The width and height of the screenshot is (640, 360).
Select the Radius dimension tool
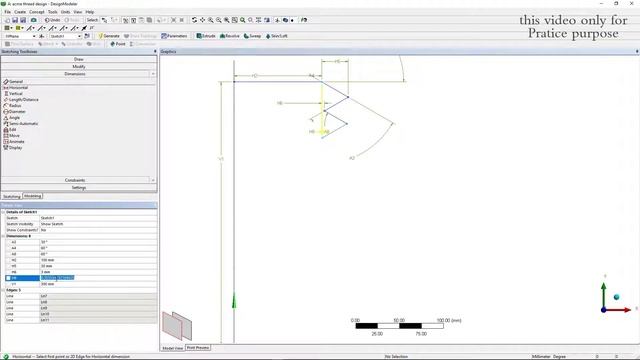click(12, 106)
